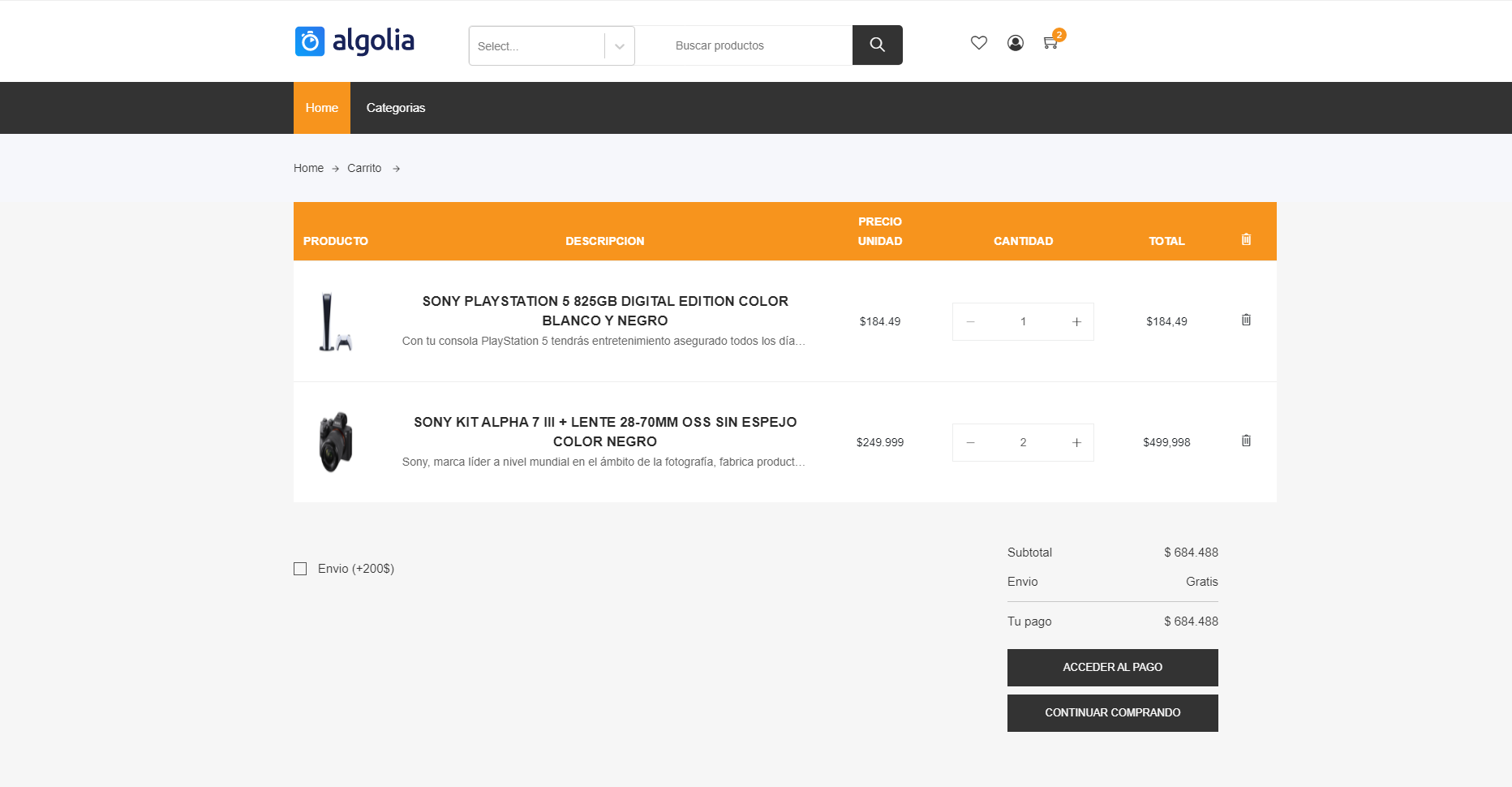Image resolution: width=1512 pixels, height=787 pixels.
Task: Click the search magnifier button
Action: tap(878, 45)
